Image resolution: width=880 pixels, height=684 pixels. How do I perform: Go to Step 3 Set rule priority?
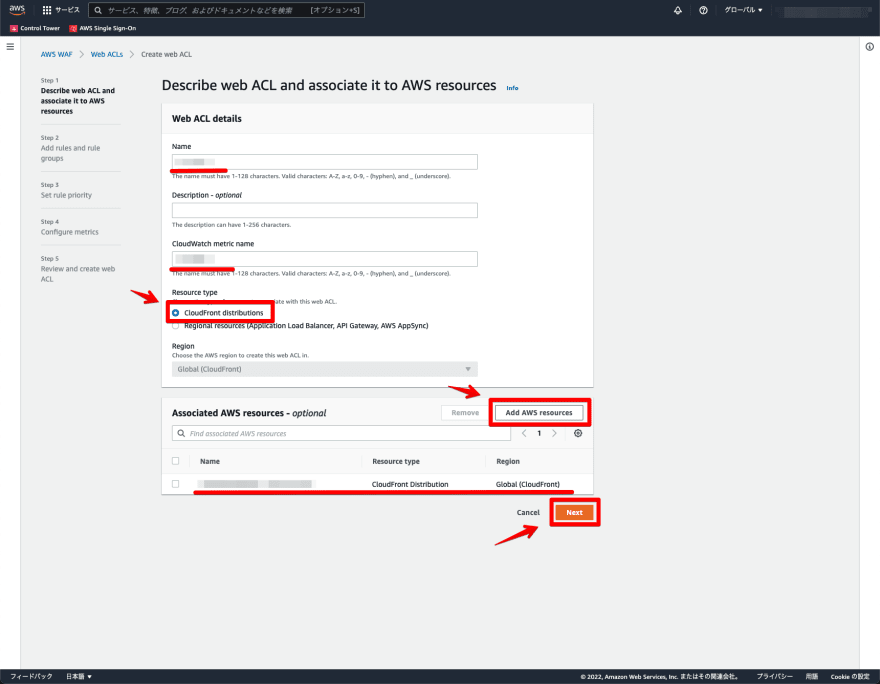pos(66,195)
